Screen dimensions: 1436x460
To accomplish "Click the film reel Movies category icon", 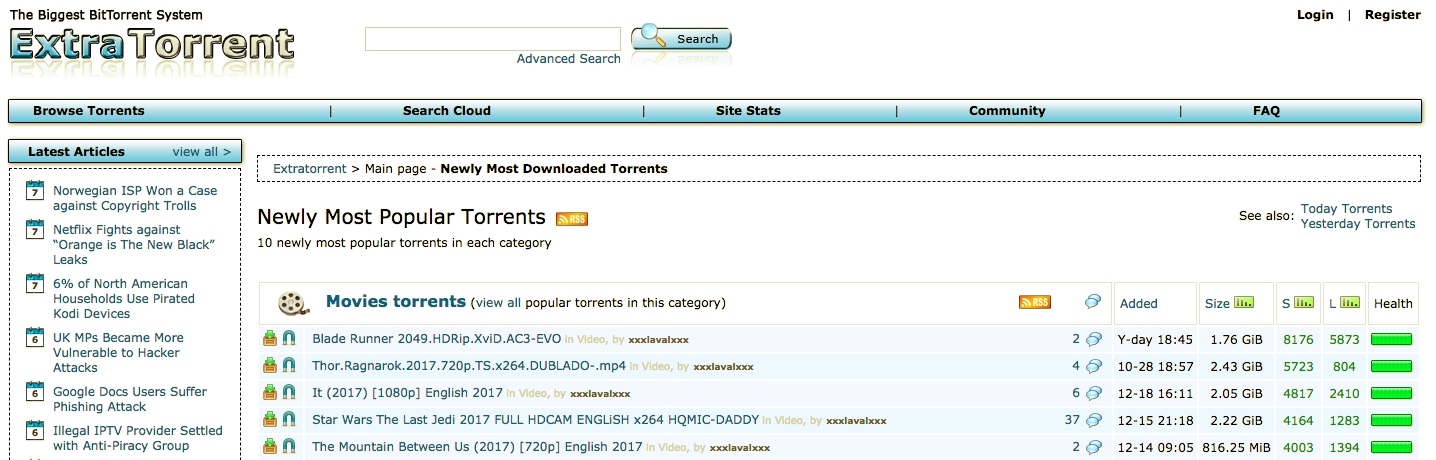I will tap(291, 303).
